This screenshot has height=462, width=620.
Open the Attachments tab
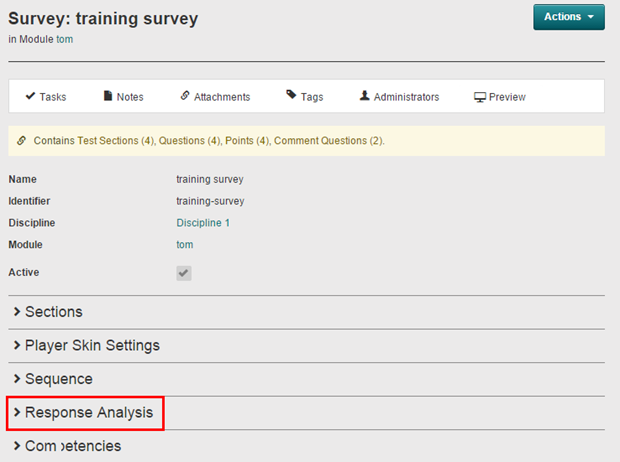pos(222,97)
